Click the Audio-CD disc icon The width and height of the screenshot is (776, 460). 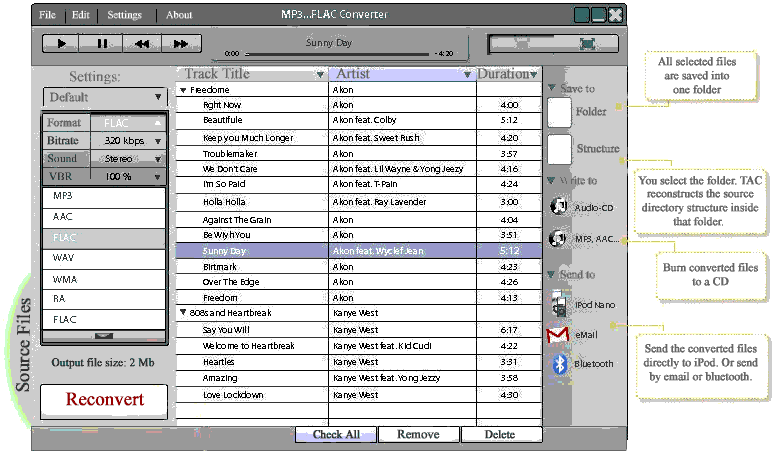click(559, 206)
